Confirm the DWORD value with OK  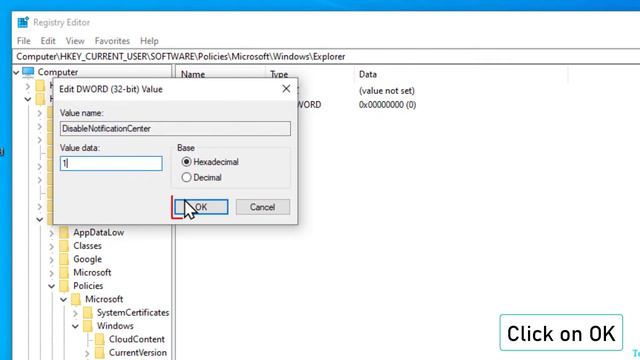pos(201,207)
